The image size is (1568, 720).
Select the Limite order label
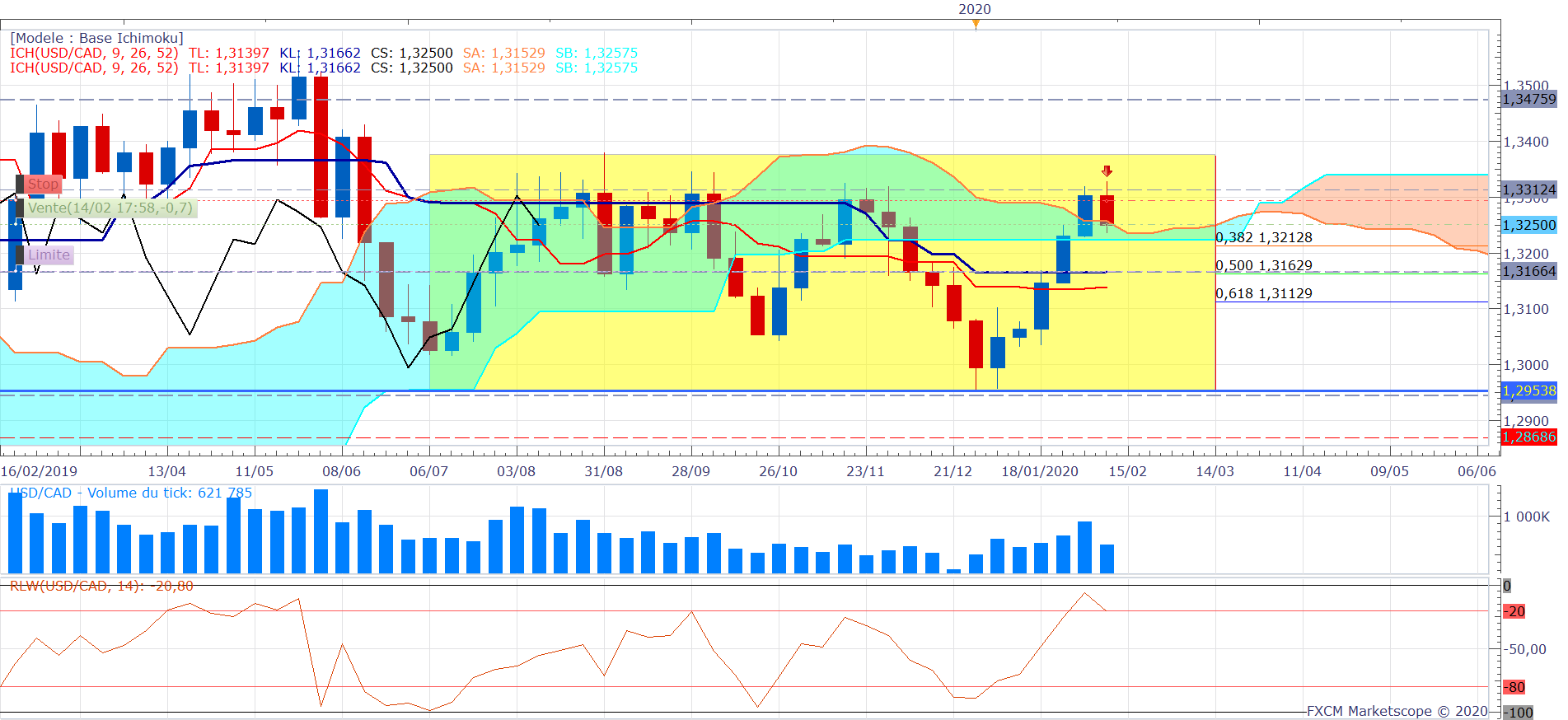tap(49, 255)
